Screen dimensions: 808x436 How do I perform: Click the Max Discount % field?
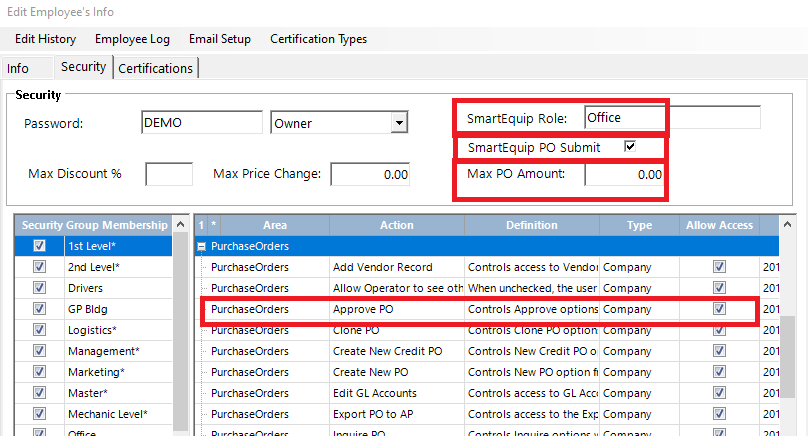(169, 174)
